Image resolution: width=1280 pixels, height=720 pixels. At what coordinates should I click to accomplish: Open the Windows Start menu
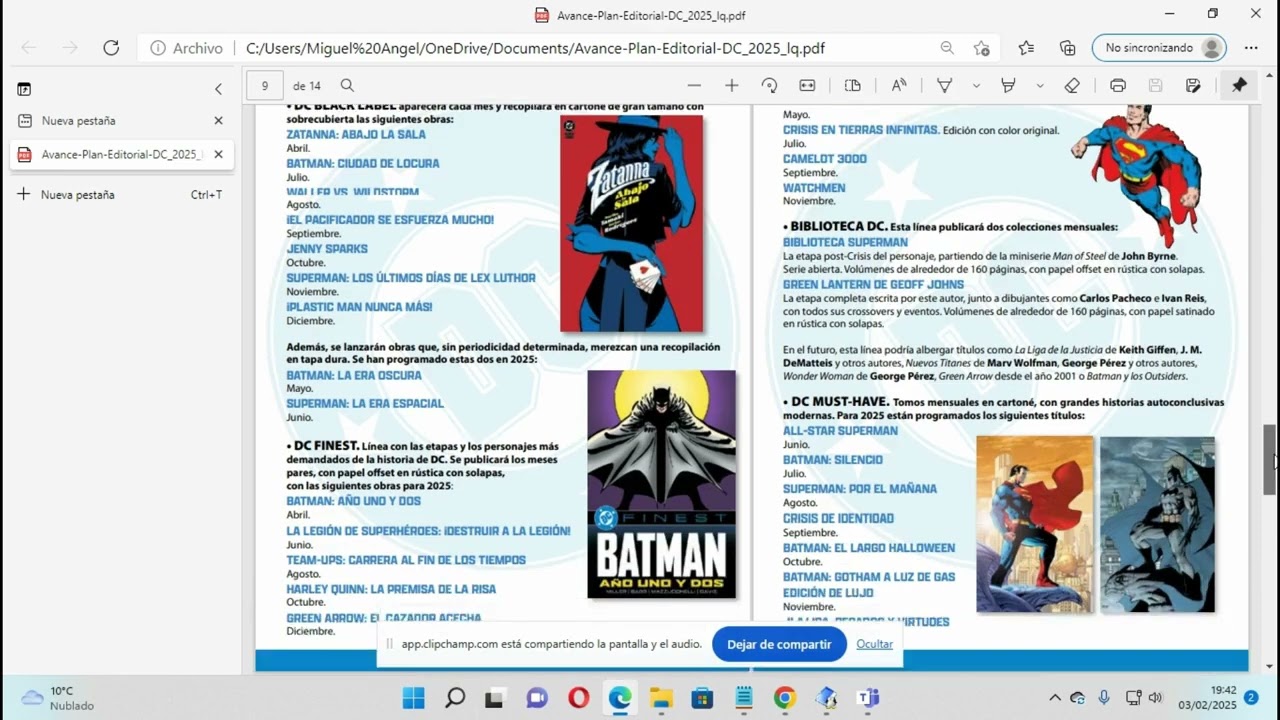click(413, 698)
